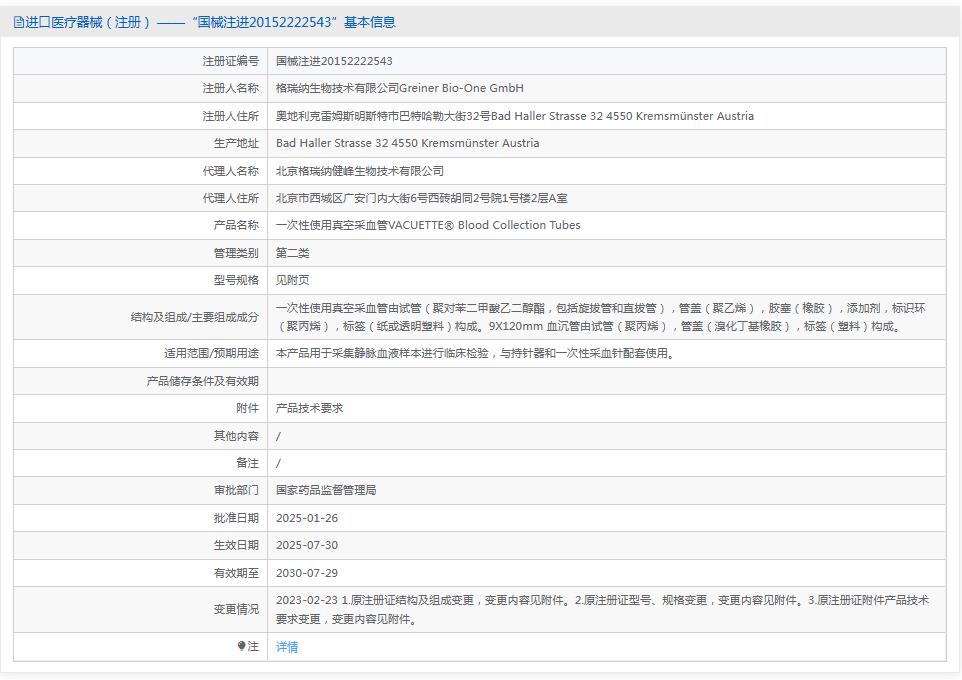Open the 详情 link
962x680 pixels.
[287, 647]
